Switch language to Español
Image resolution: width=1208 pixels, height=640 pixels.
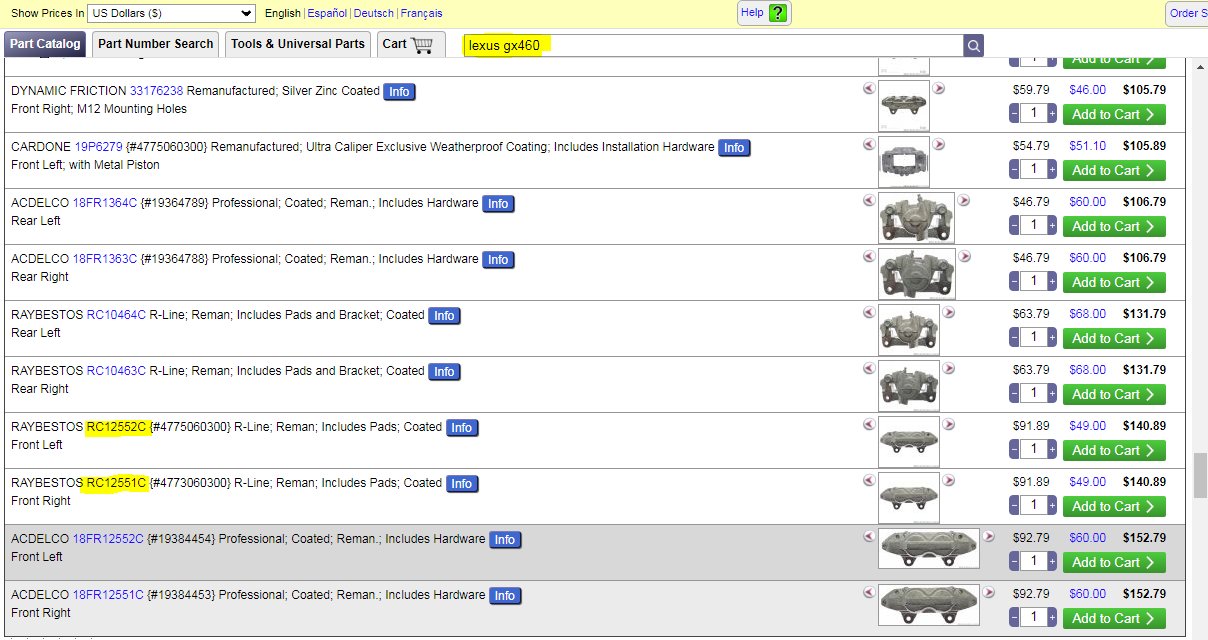[x=327, y=13]
